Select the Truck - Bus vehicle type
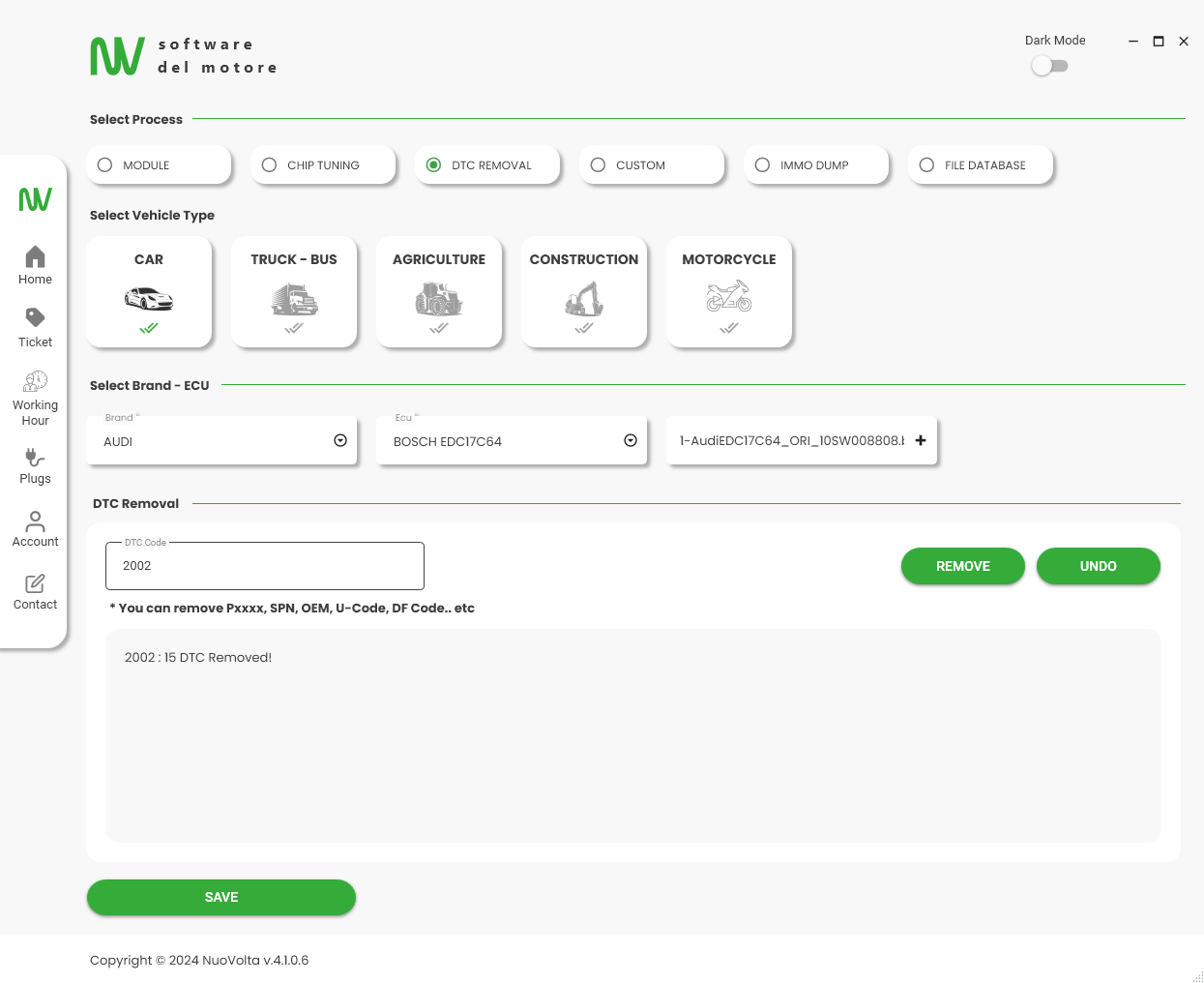 point(294,291)
